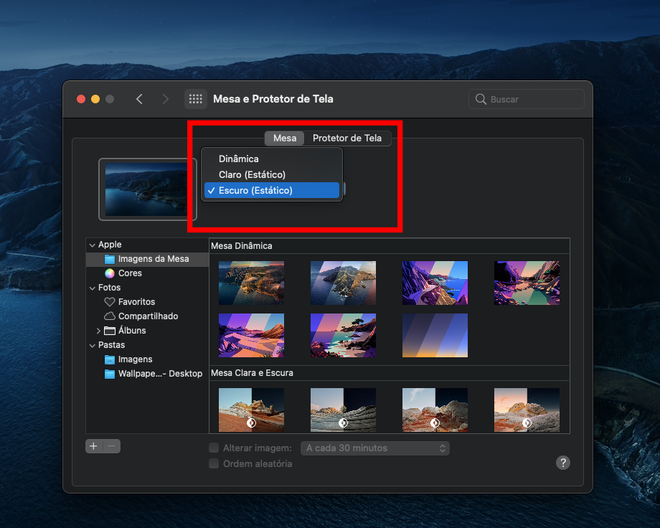
Task: Open the A cada 30 minutos dropdown
Action: click(x=375, y=448)
